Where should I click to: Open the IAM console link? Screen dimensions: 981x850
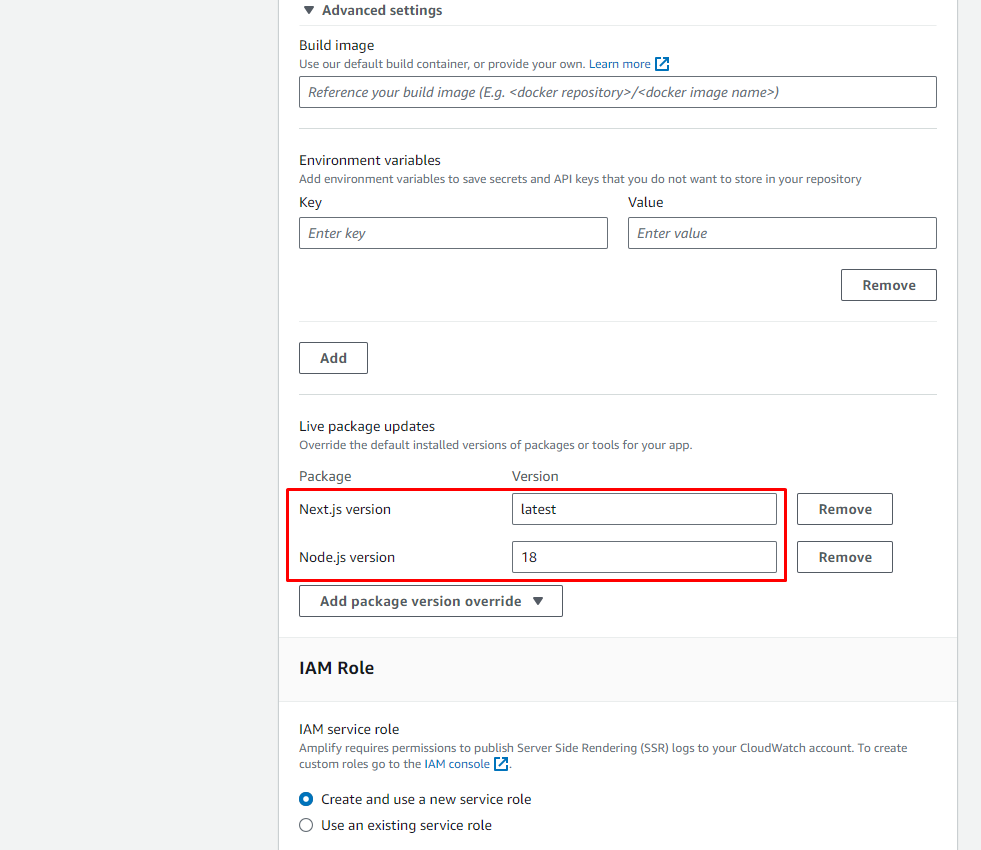tap(457, 764)
